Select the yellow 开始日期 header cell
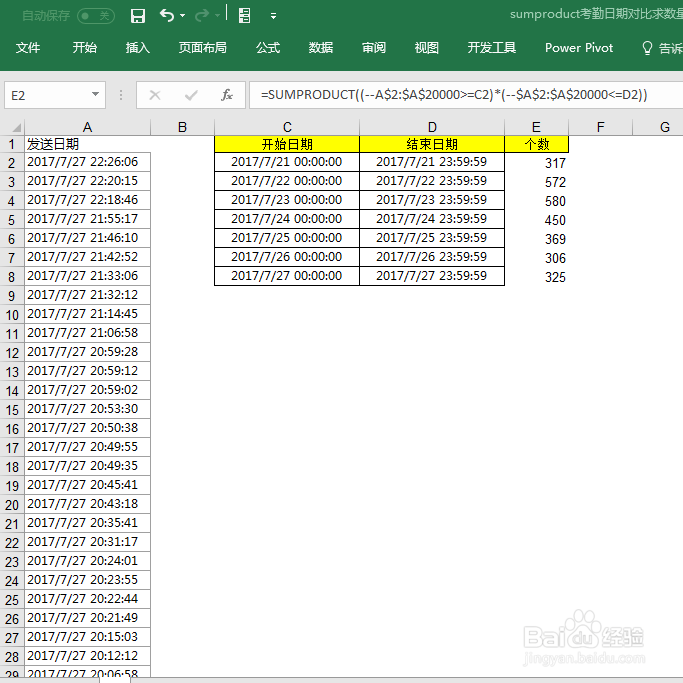This screenshot has height=683, width=683. click(287, 144)
